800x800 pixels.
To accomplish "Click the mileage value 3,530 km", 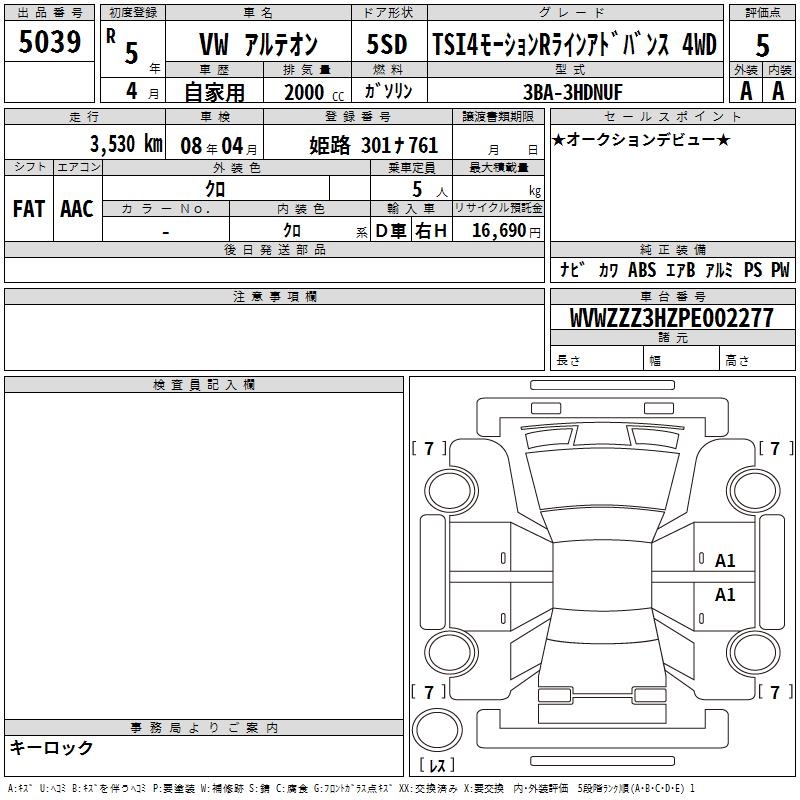I will 125,143.
